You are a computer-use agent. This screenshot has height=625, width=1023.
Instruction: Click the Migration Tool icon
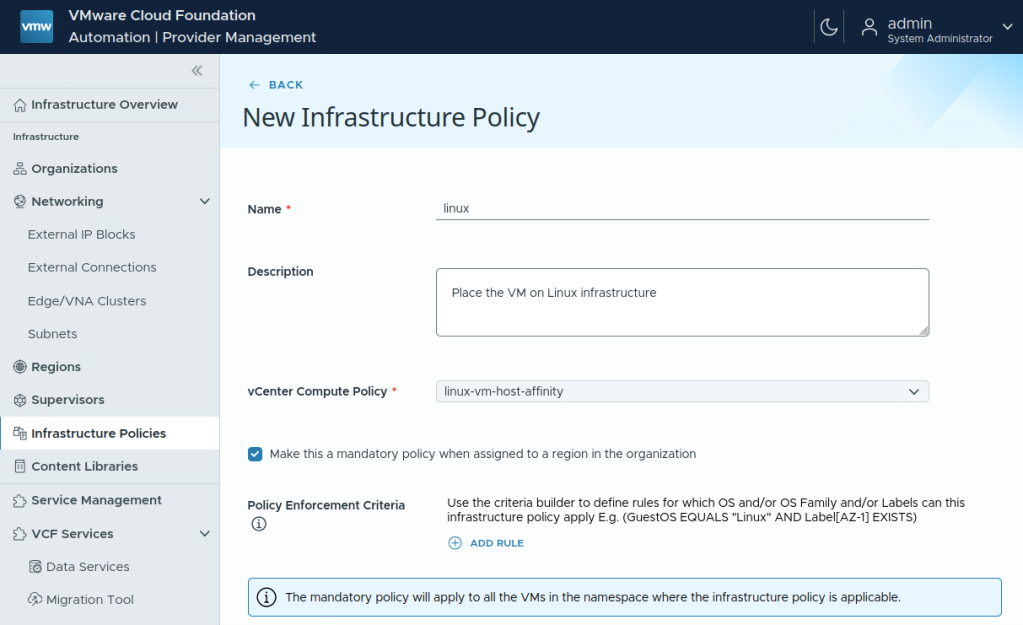pos(35,599)
